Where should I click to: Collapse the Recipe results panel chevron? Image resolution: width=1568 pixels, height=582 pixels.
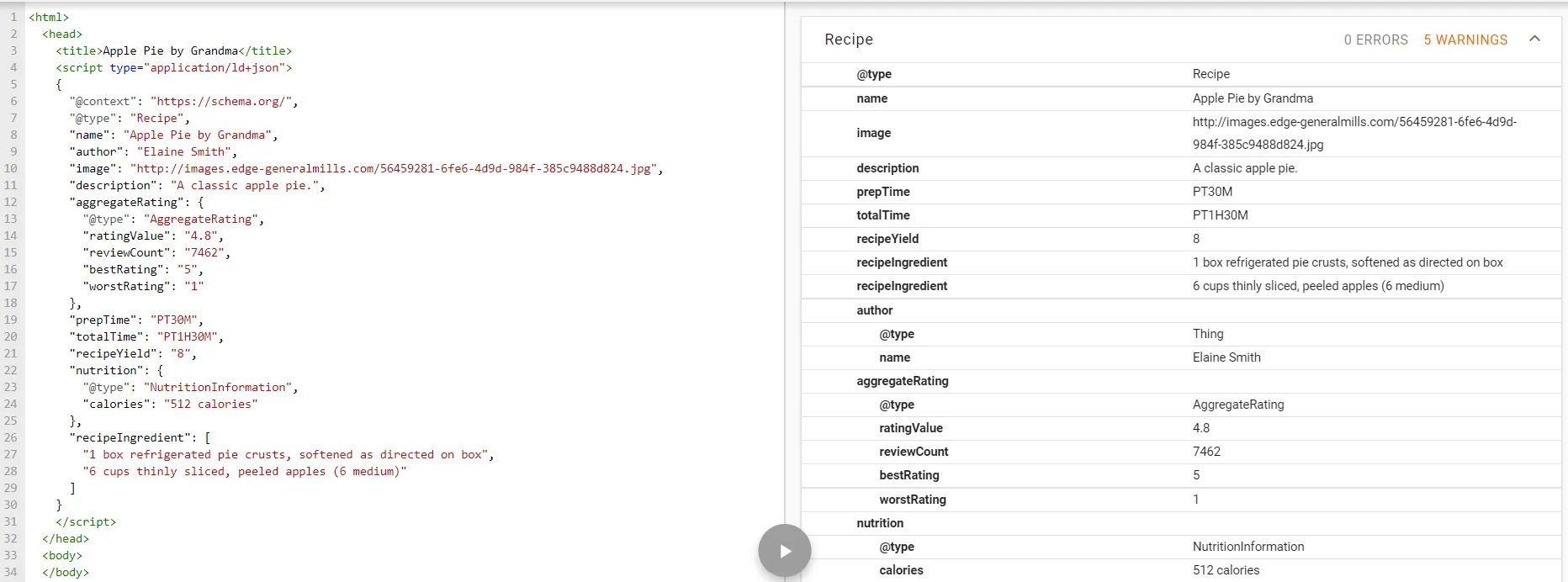click(1534, 39)
